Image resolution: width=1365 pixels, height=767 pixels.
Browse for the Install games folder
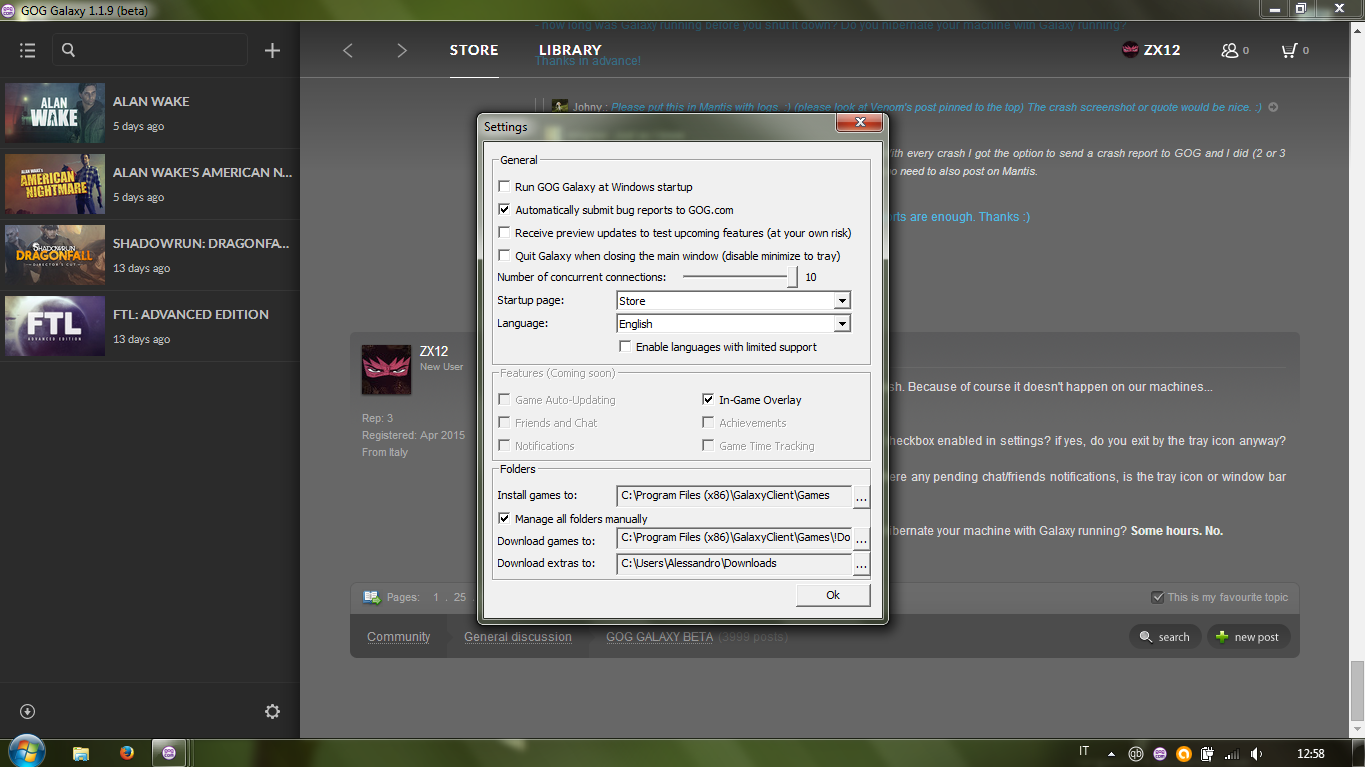click(x=861, y=496)
